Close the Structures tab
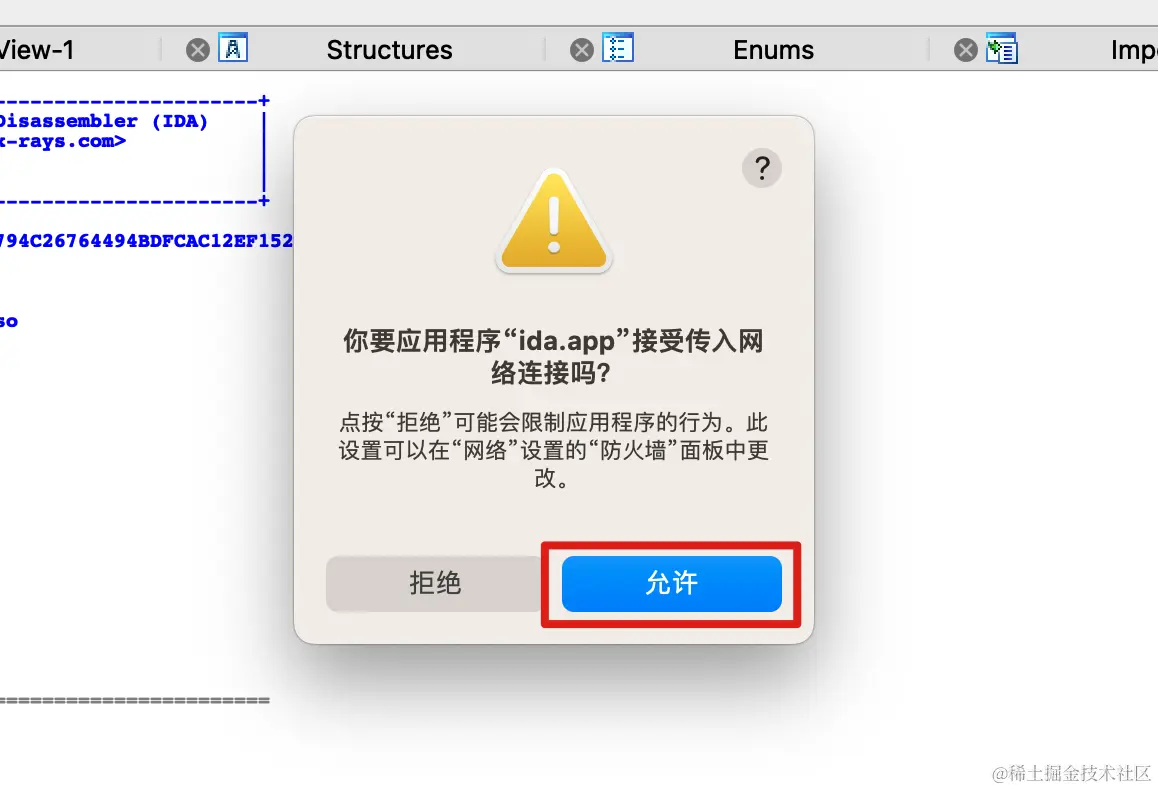This screenshot has width=1158, height=790. pyautogui.click(x=197, y=50)
